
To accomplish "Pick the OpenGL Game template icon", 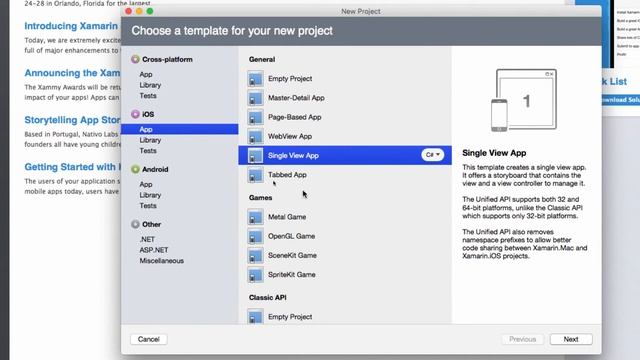I will (x=256, y=236).
